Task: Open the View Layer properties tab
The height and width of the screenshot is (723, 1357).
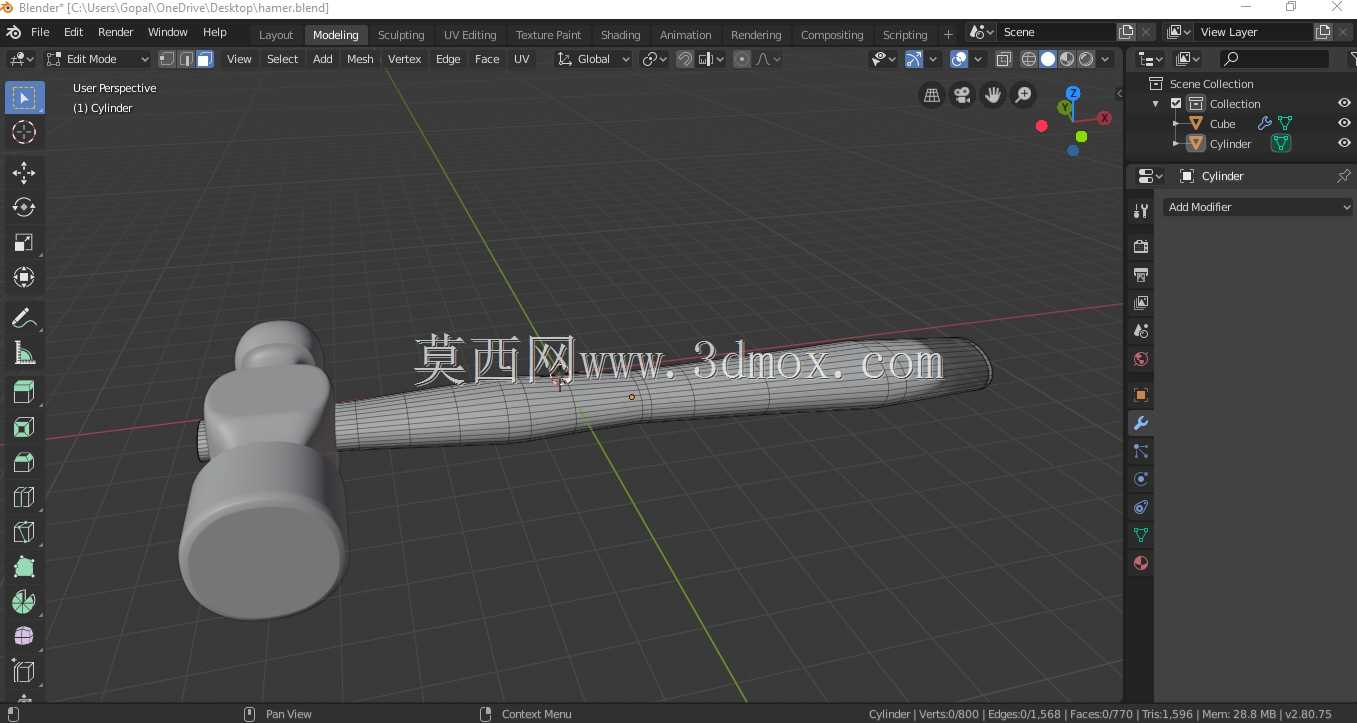Action: click(1140, 303)
